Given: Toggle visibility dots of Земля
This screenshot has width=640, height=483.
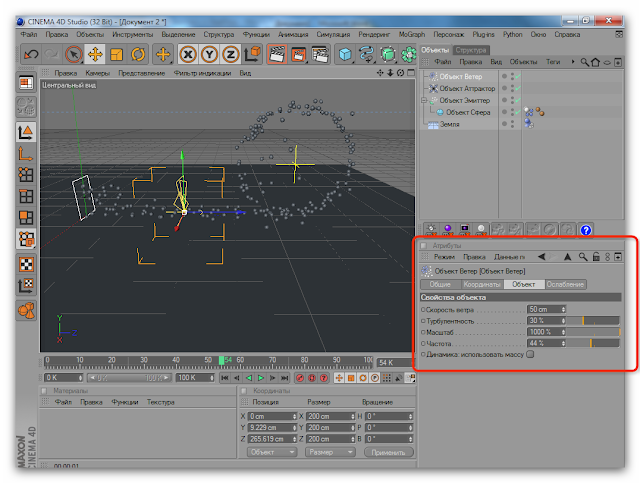Looking at the screenshot, I should pos(512,124).
